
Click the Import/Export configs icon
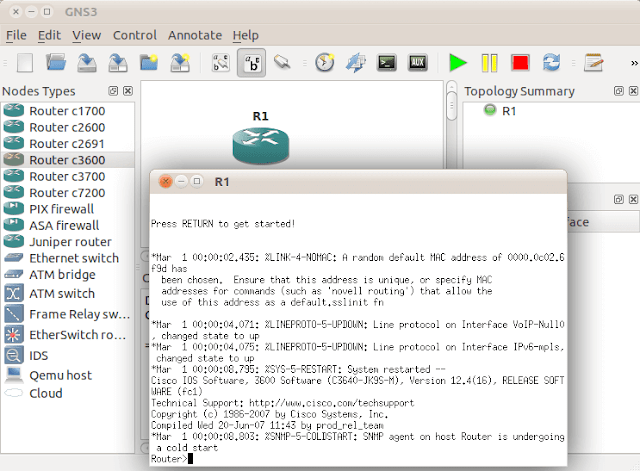(x=180, y=63)
